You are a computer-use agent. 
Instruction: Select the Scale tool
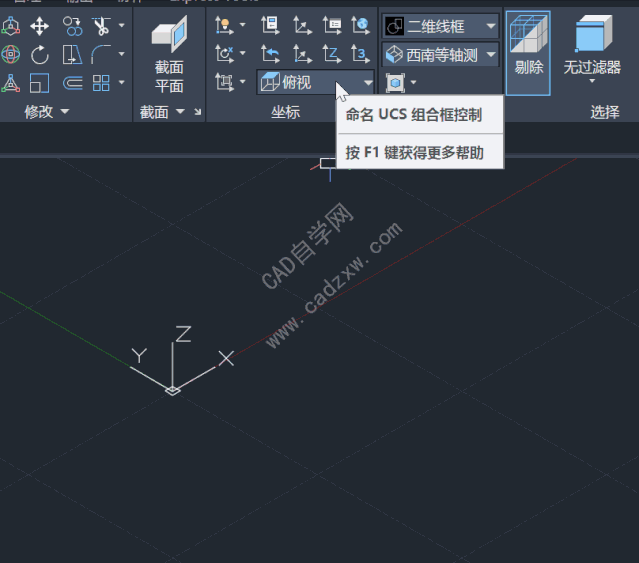[x=40, y=83]
